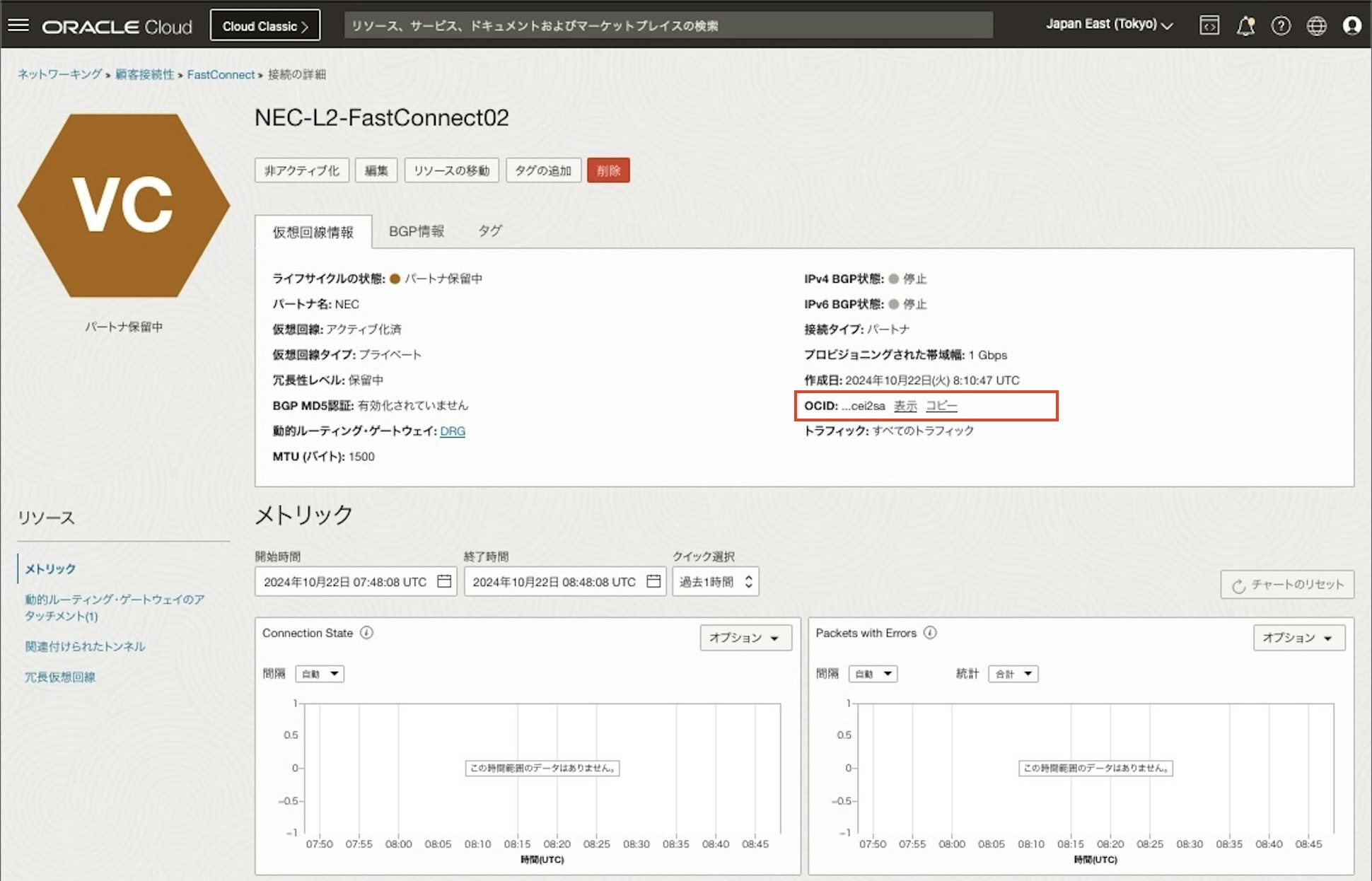Open Packets with Errors 統計 dropdown

point(1013,674)
